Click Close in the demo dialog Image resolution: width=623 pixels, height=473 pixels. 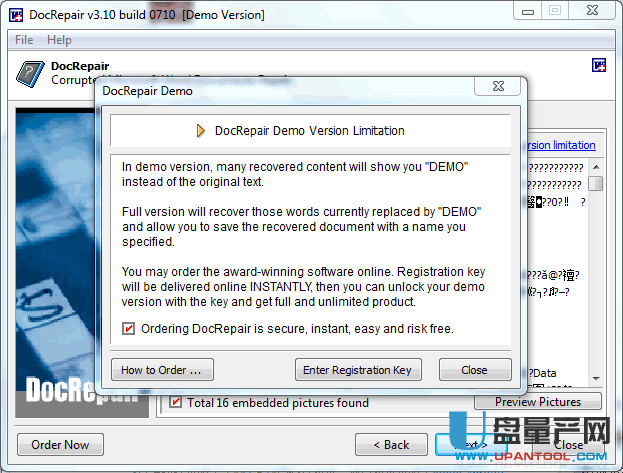[x=474, y=370]
